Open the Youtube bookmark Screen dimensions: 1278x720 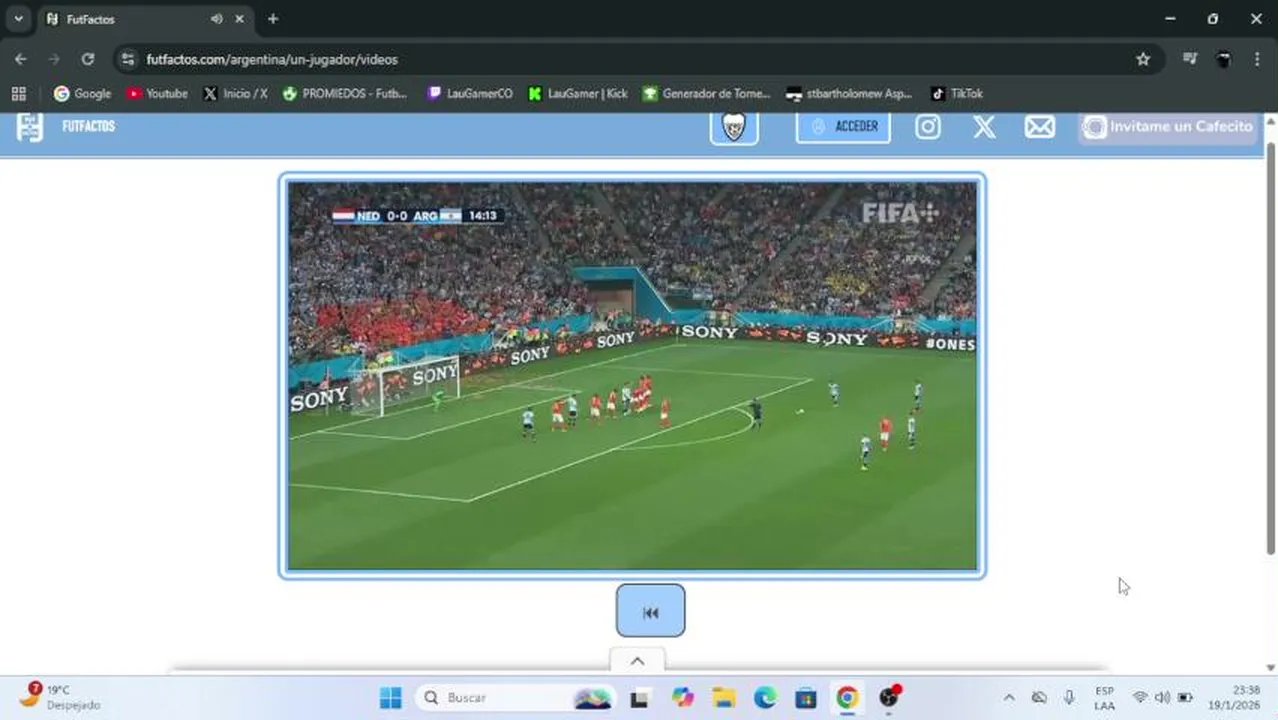[157, 93]
